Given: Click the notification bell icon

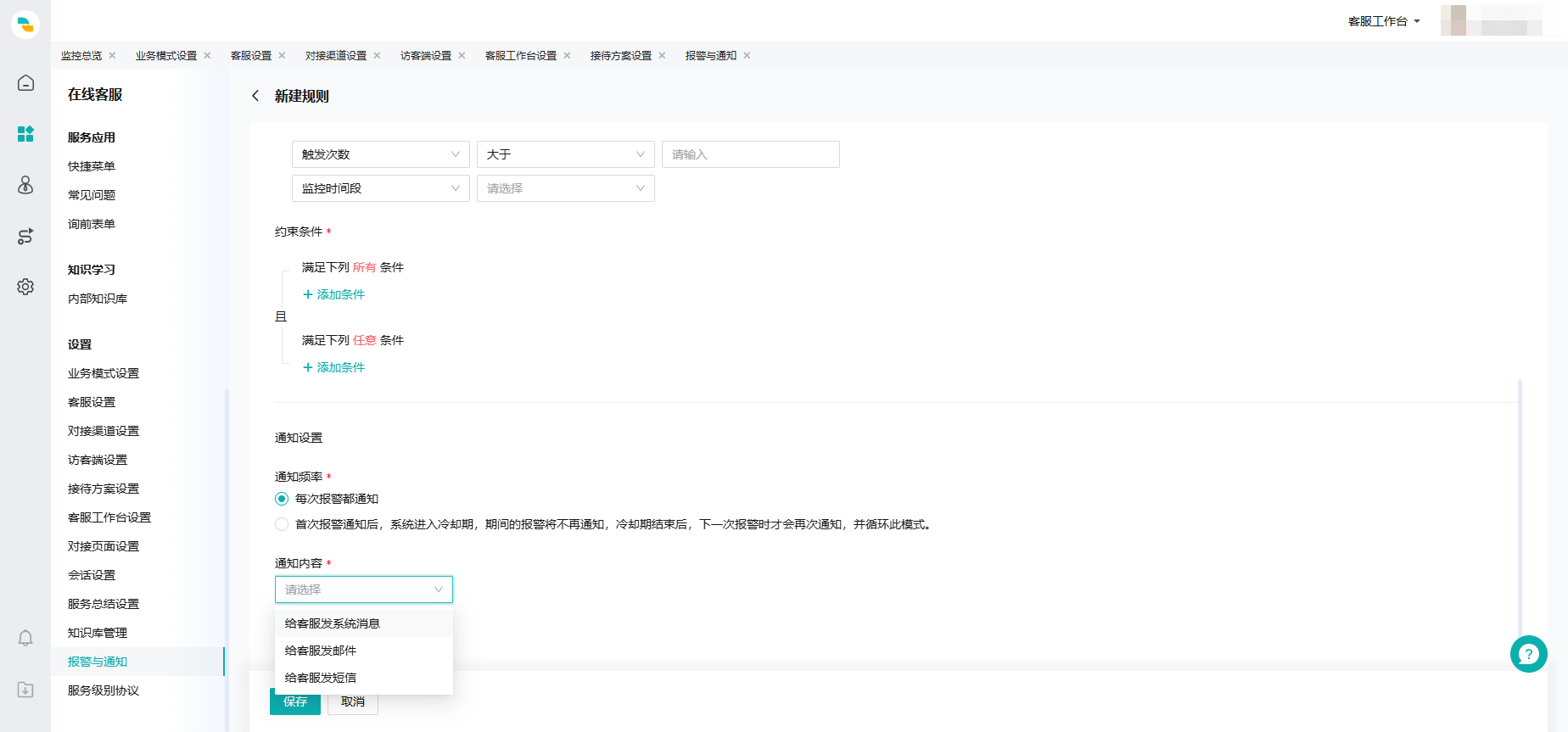Looking at the screenshot, I should (x=25, y=638).
